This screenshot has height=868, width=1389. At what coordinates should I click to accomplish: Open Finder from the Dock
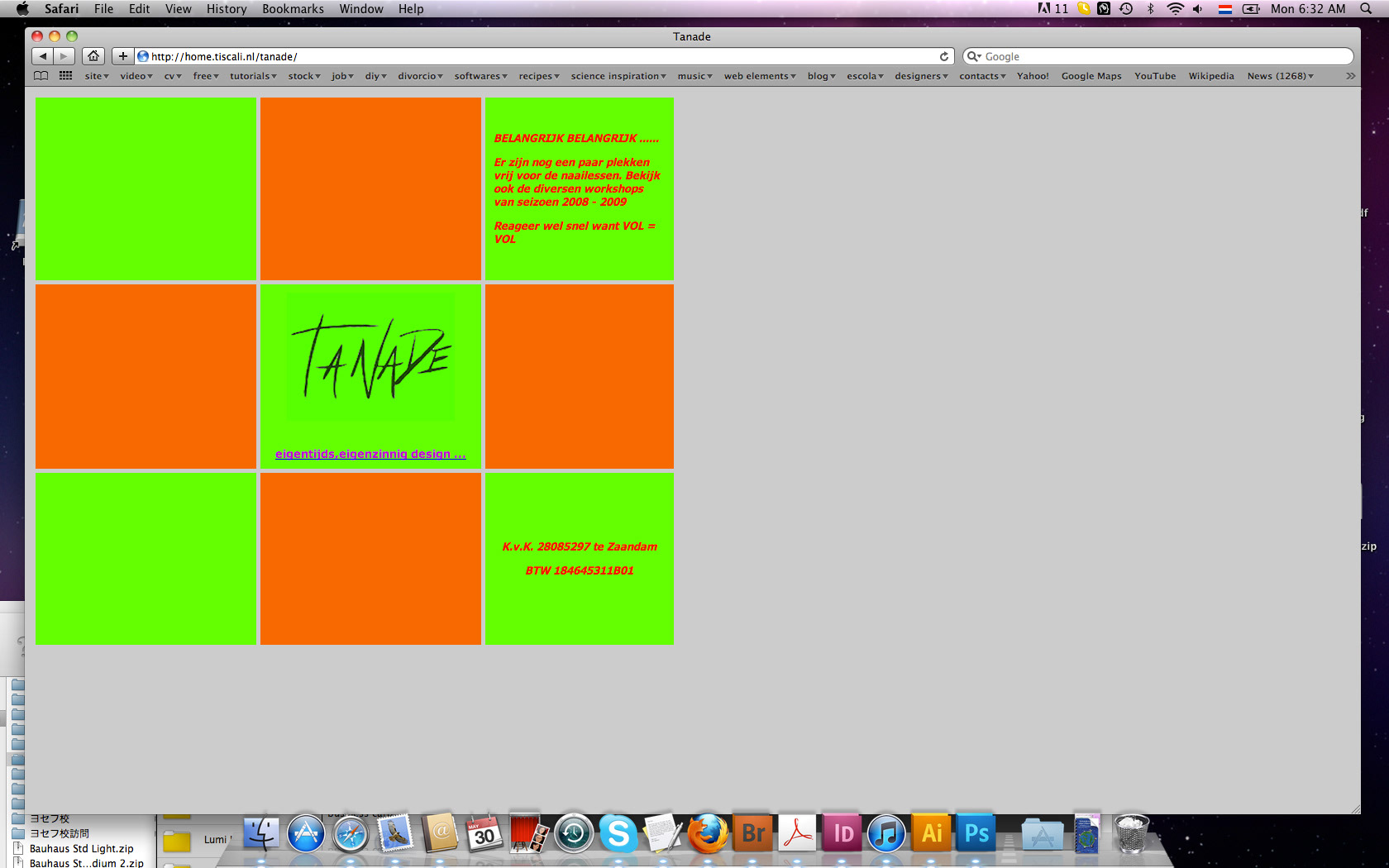pyautogui.click(x=261, y=833)
